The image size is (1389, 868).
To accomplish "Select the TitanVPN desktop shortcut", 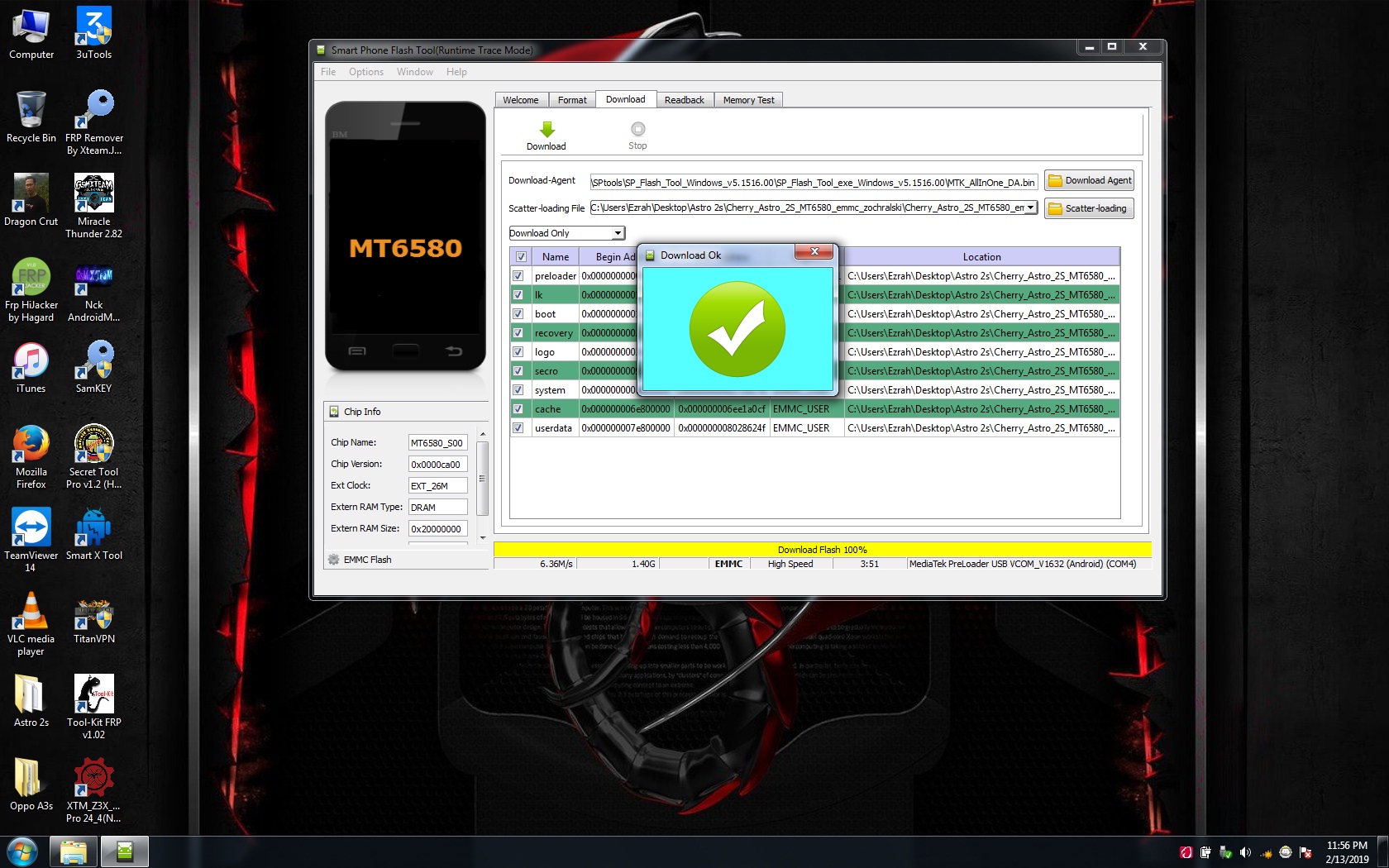I will [x=94, y=618].
